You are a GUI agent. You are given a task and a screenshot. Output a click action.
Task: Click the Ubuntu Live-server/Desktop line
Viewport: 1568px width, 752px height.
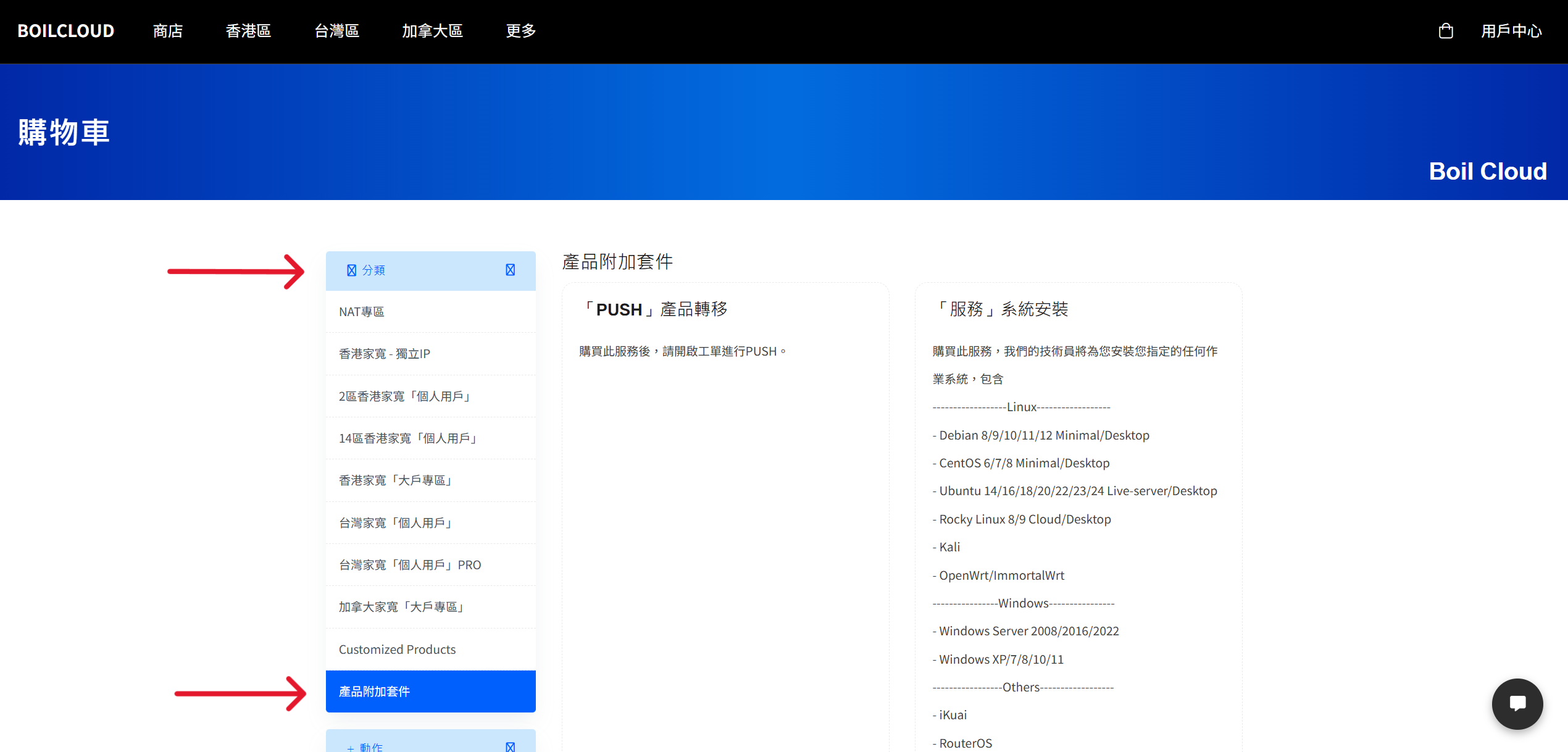pos(1075,491)
